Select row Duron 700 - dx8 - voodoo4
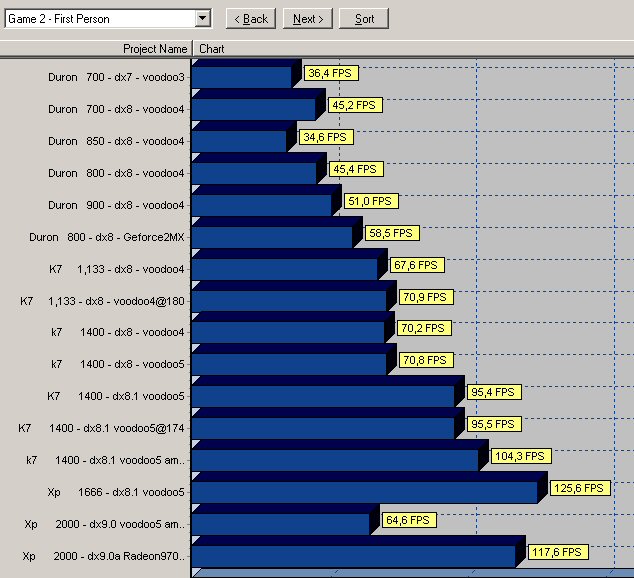The height and width of the screenshot is (578, 634). [x=116, y=109]
